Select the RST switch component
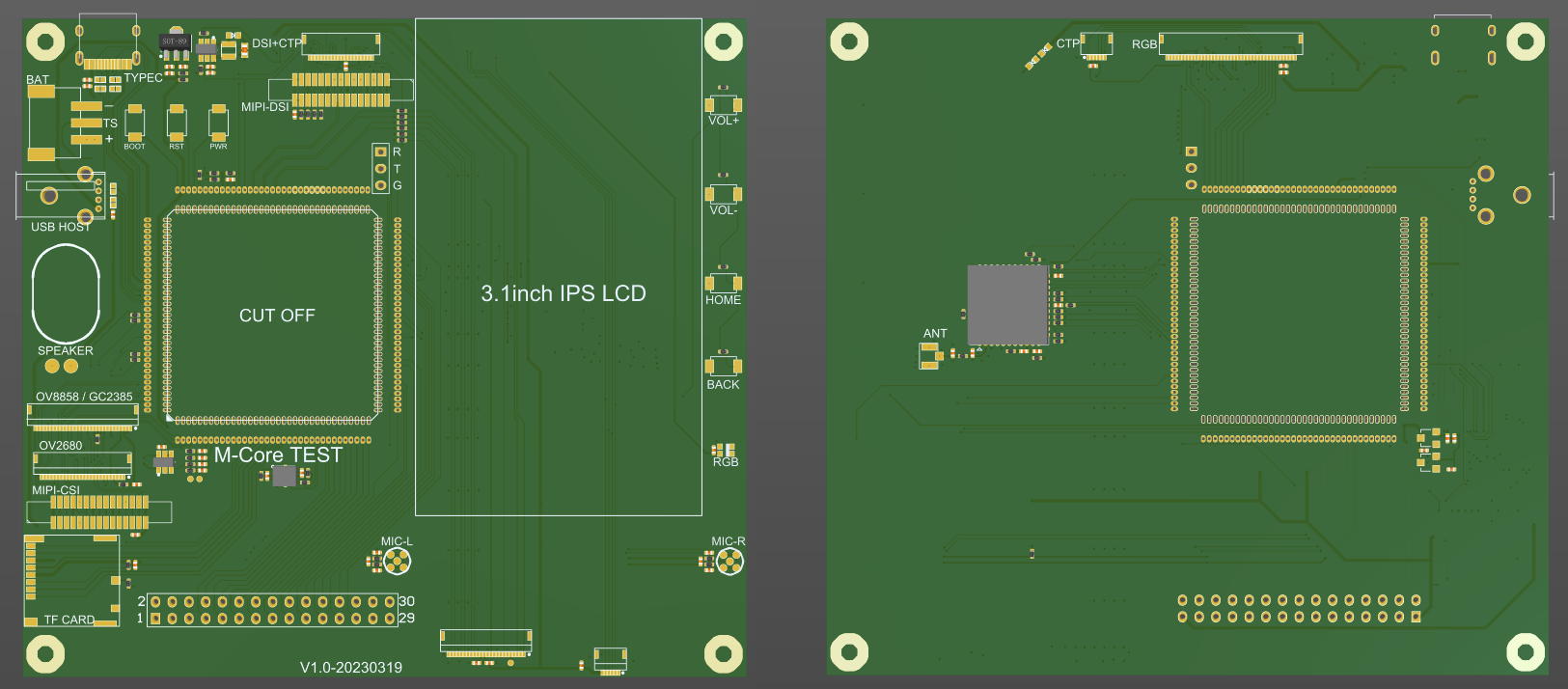The height and width of the screenshot is (689, 1568). 177,124
